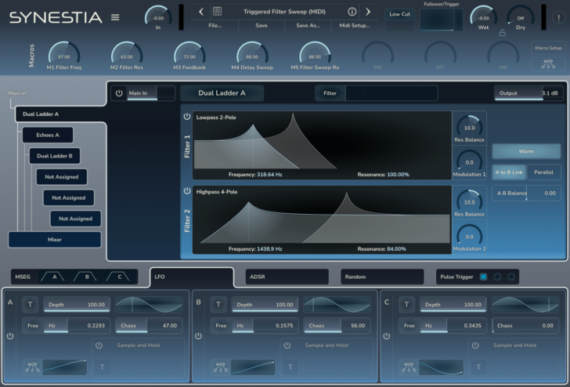Click the wet/dry lock icon
This screenshot has height=387, width=570.
[x=502, y=33]
